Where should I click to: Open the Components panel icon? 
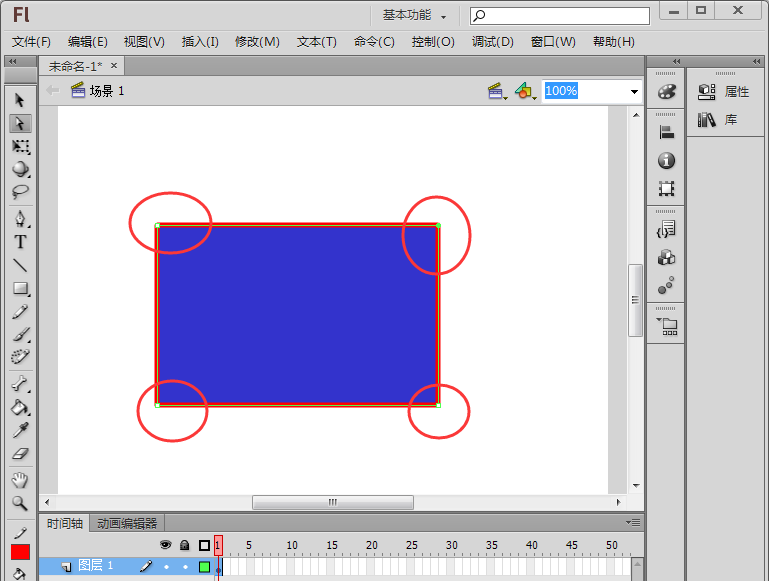666,257
